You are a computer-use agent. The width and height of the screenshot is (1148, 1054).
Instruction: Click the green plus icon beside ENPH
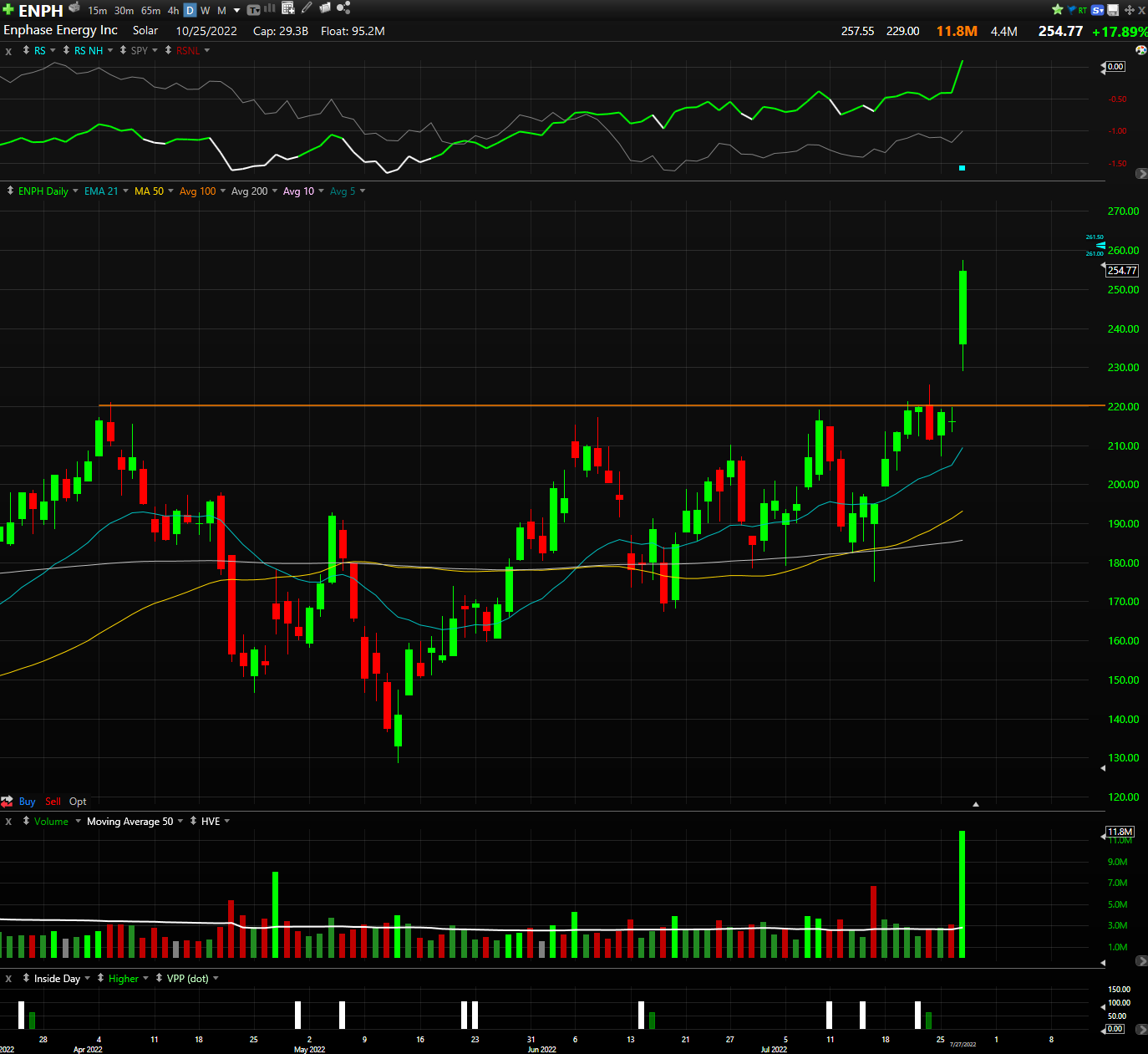tap(8, 10)
